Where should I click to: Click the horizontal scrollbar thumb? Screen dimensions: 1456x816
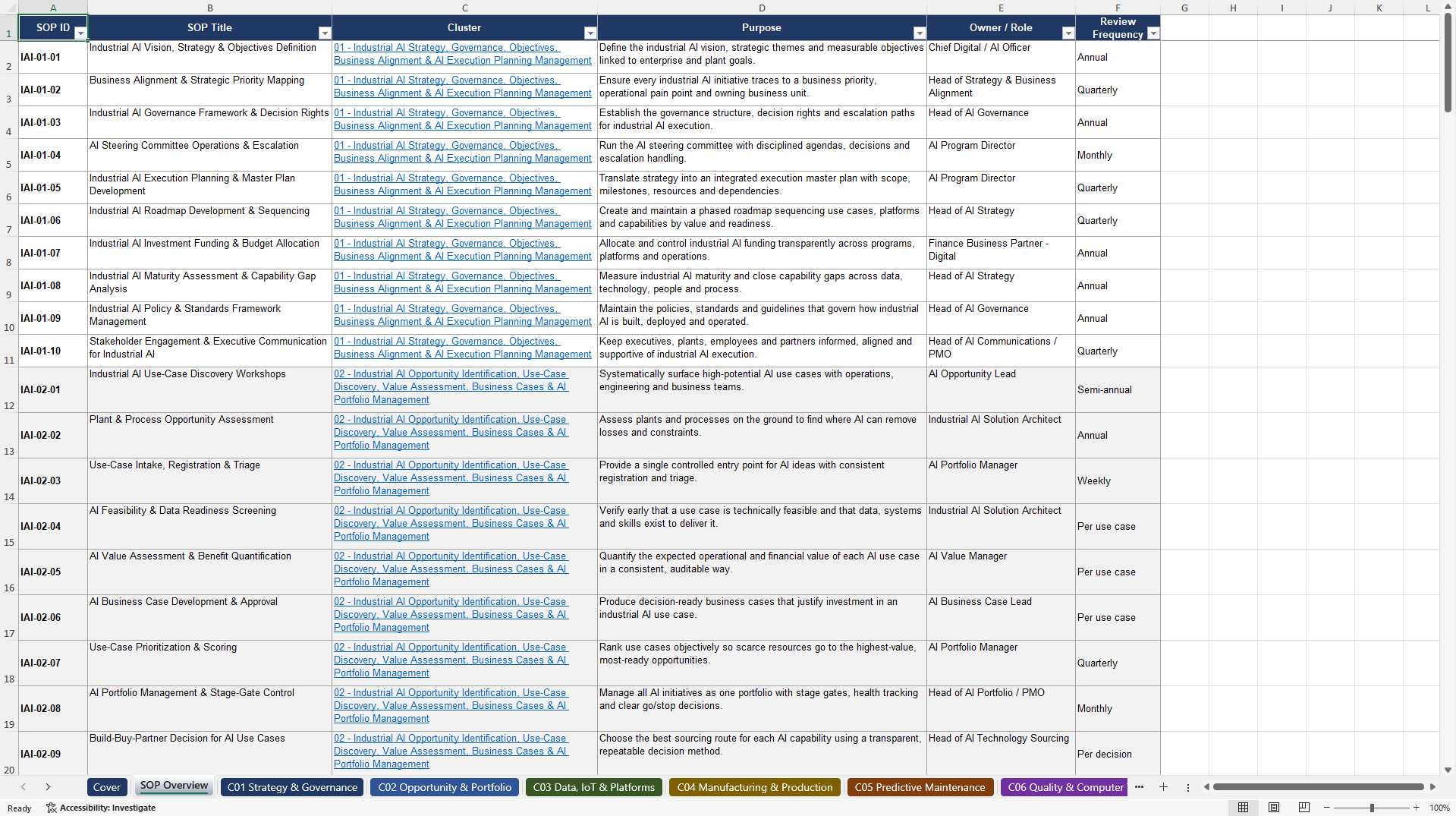pos(1318,787)
